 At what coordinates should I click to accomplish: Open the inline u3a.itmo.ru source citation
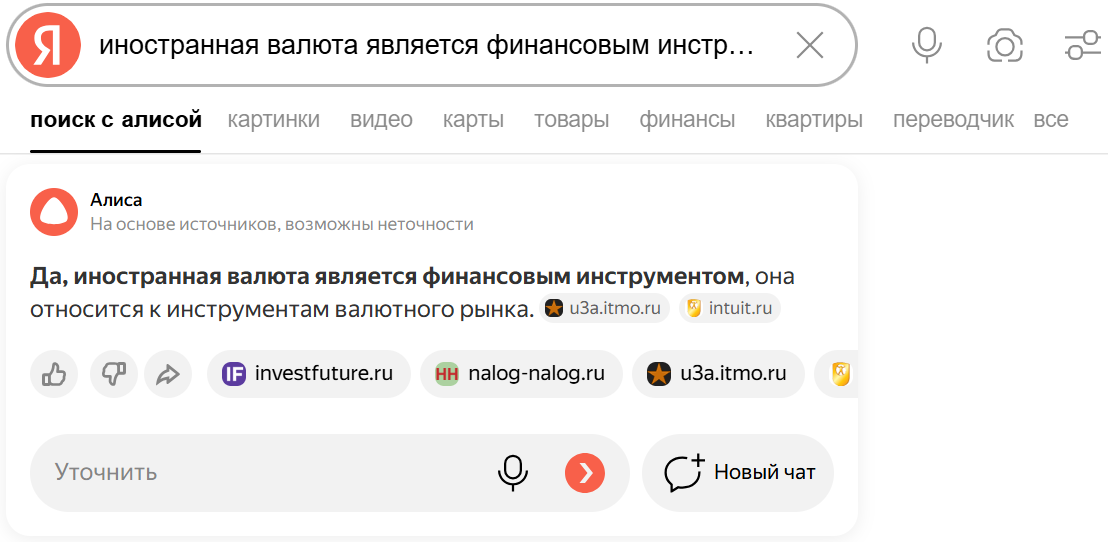point(604,309)
